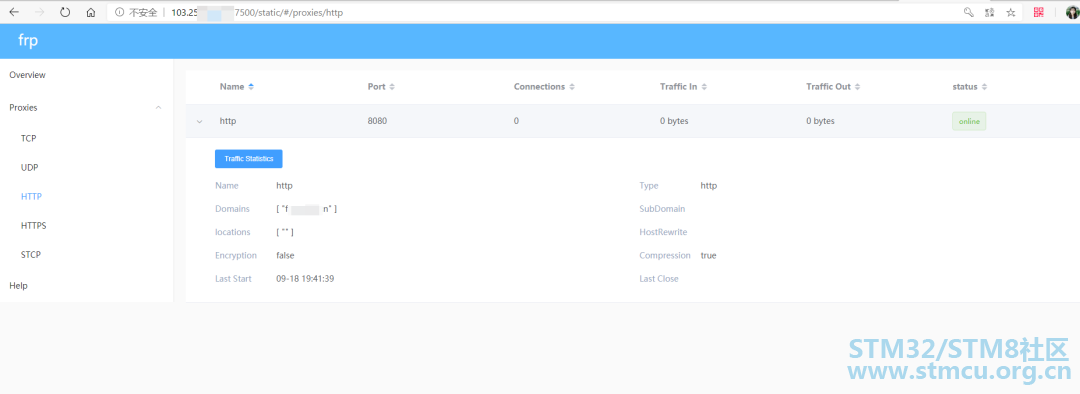
Task: Sort by status column
Action: 984,87
